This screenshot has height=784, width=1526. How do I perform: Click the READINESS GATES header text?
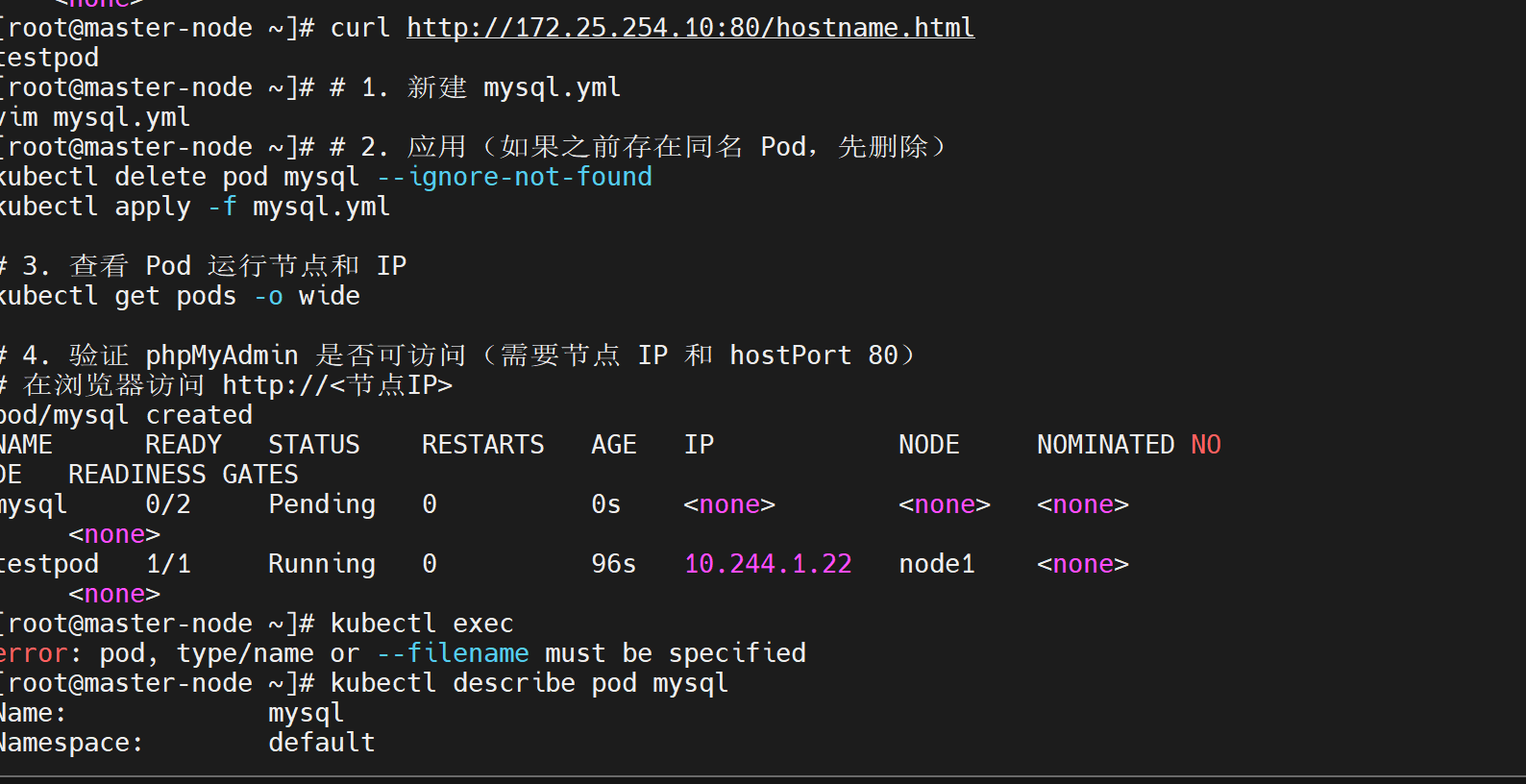coord(184,475)
